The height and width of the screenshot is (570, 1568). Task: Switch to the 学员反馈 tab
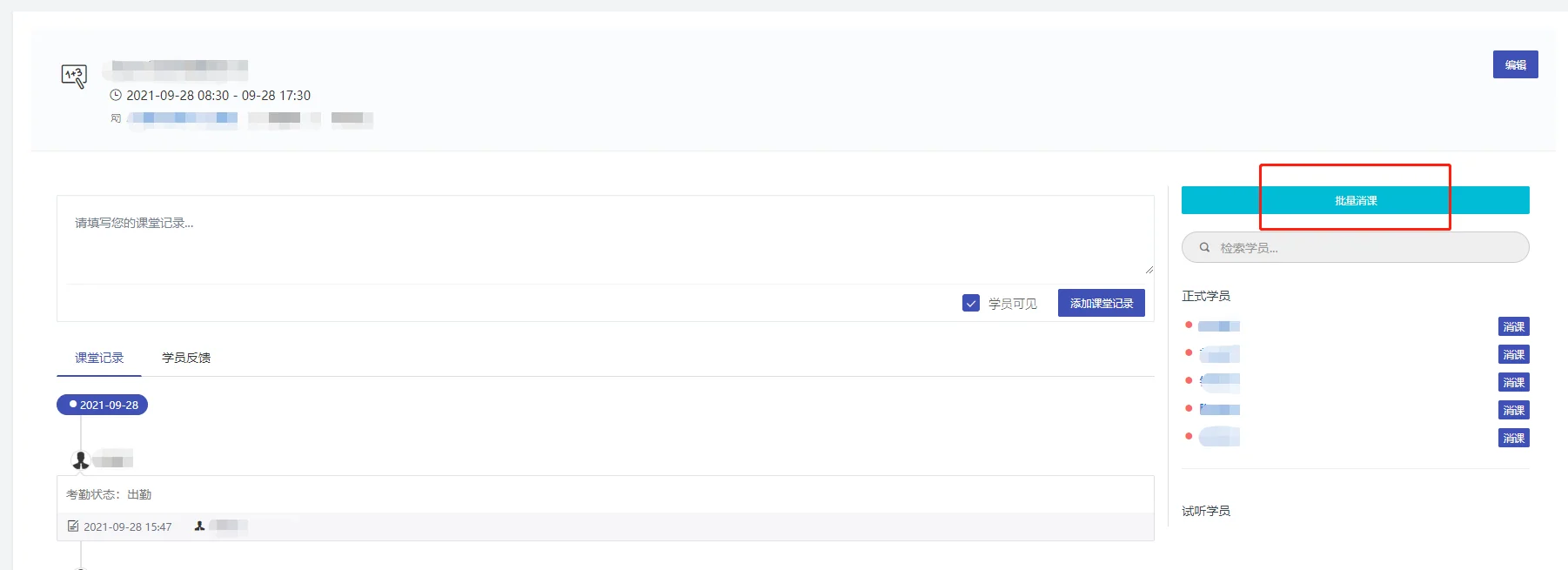(186, 358)
